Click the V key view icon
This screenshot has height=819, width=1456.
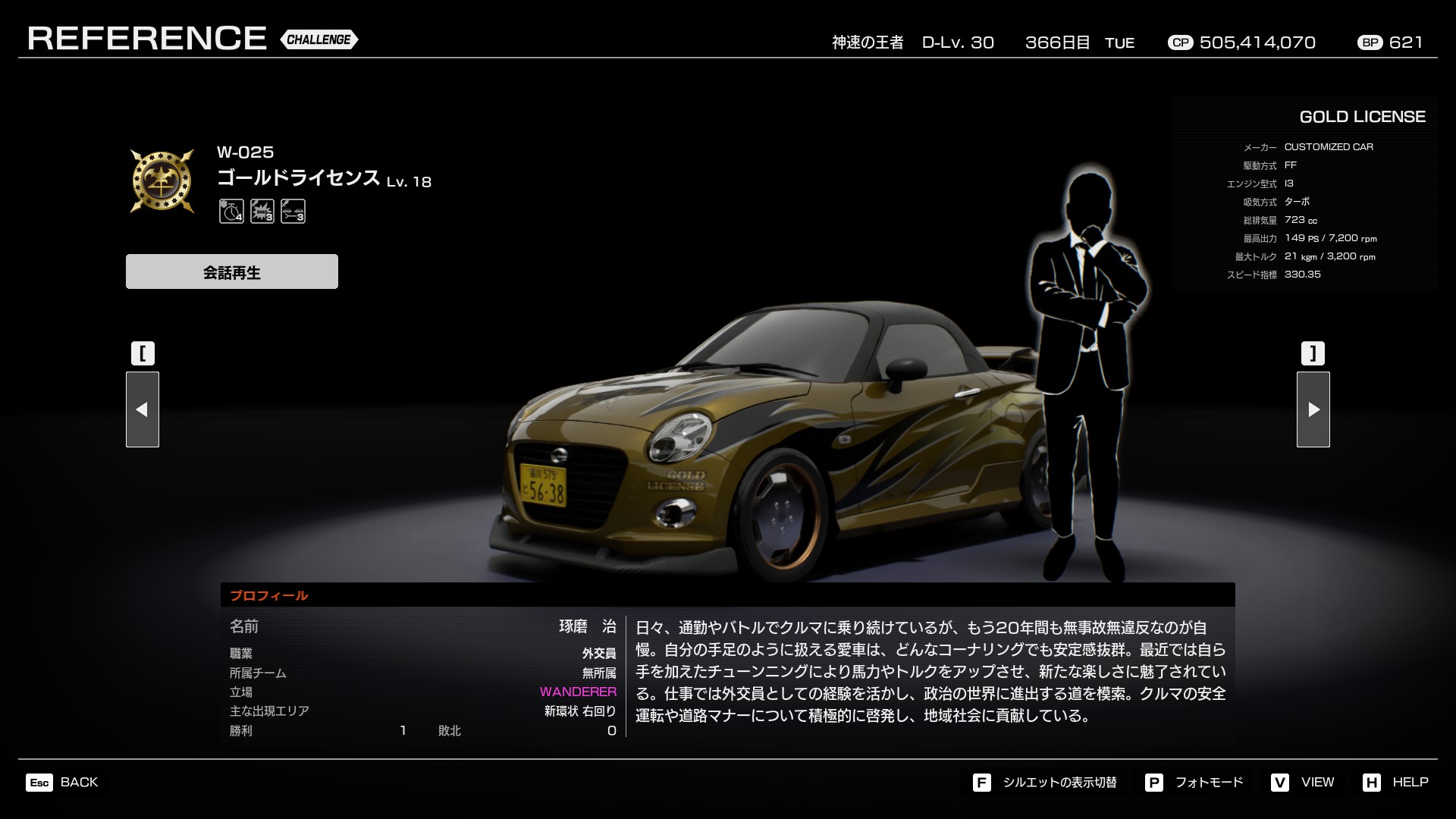[x=1279, y=783]
